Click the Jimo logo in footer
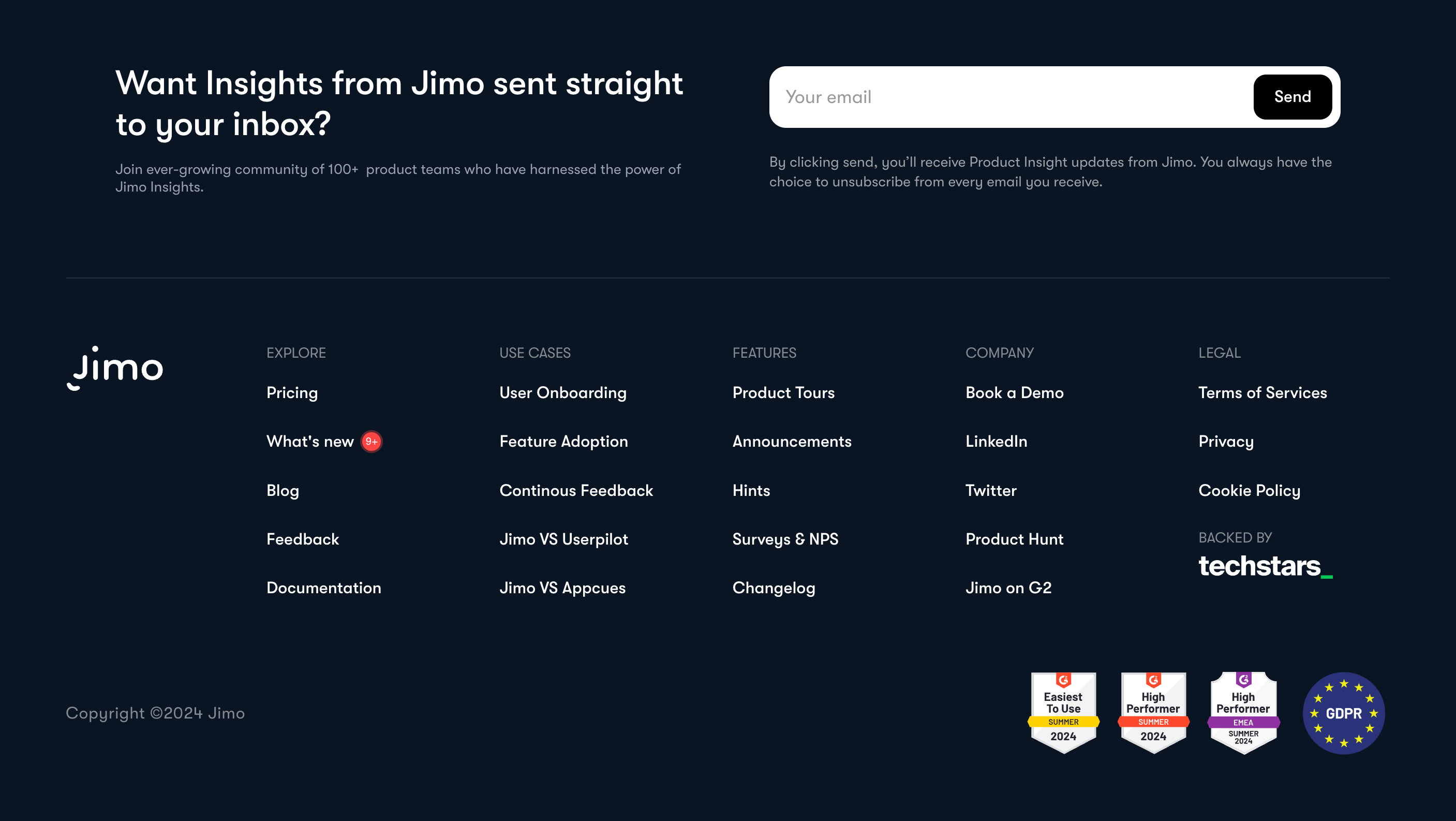1456x821 pixels. (115, 368)
